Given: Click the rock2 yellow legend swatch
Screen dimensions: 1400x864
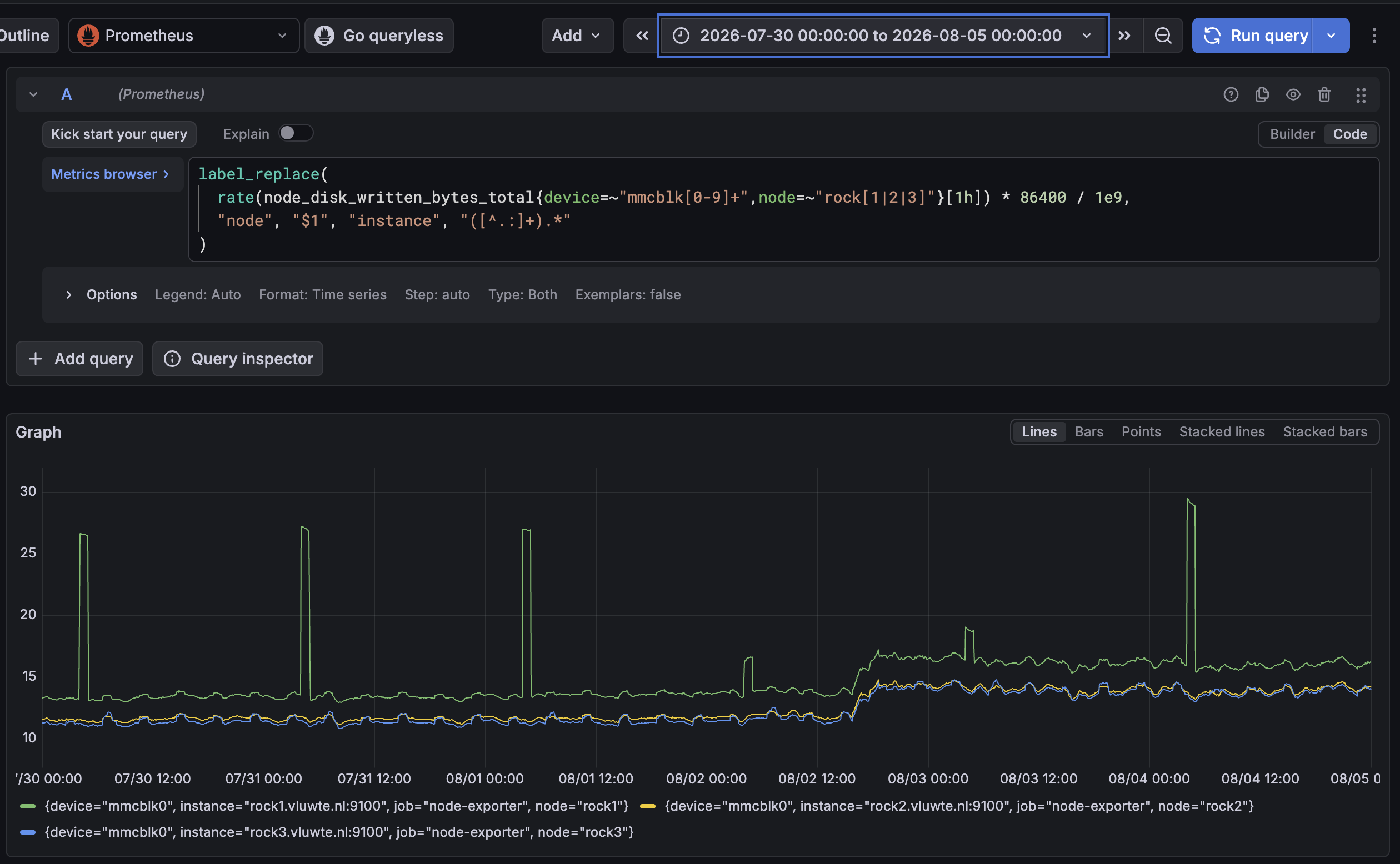Looking at the screenshot, I should pos(647,806).
